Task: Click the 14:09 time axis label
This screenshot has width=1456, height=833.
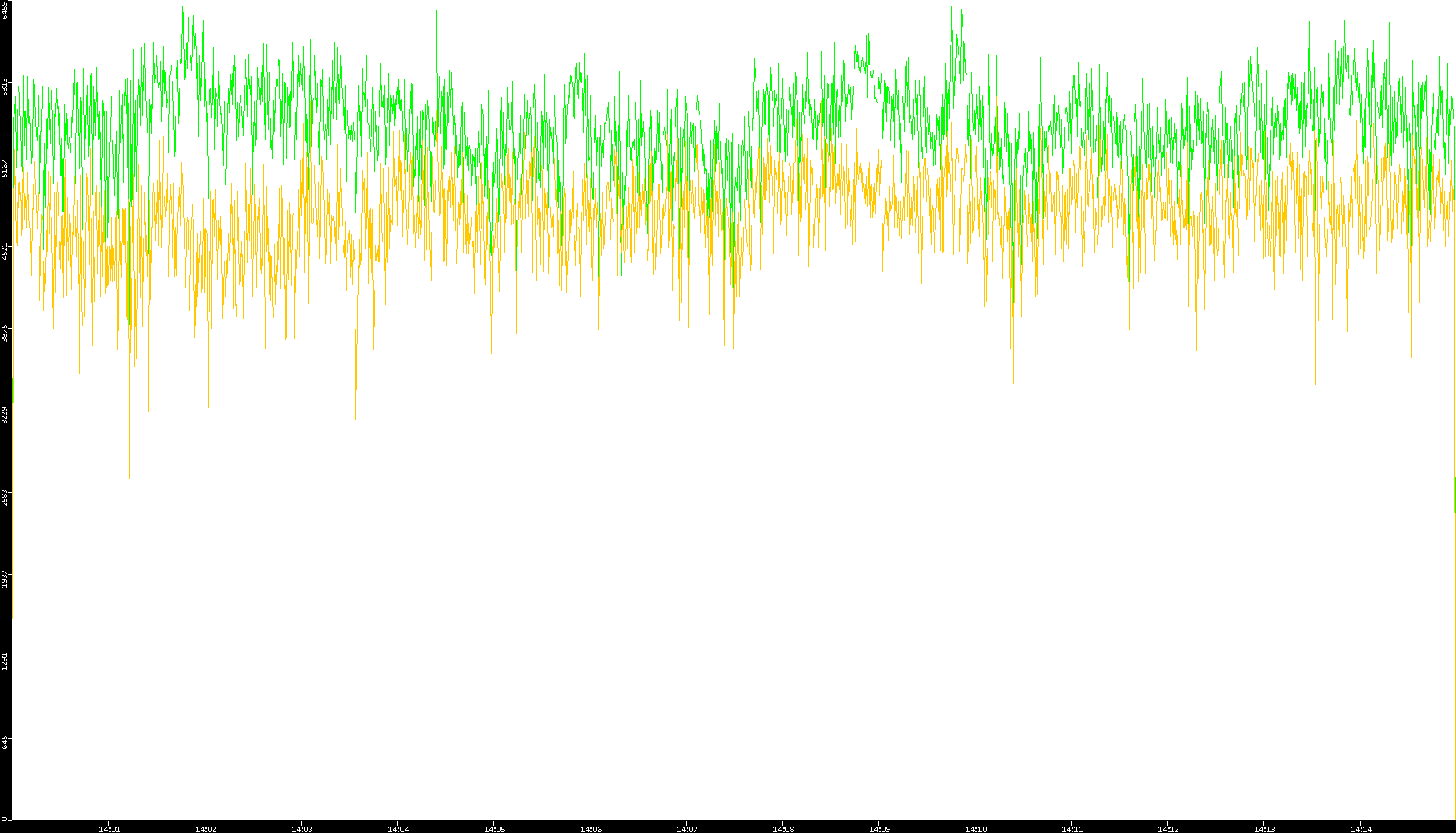Action: coord(879,829)
